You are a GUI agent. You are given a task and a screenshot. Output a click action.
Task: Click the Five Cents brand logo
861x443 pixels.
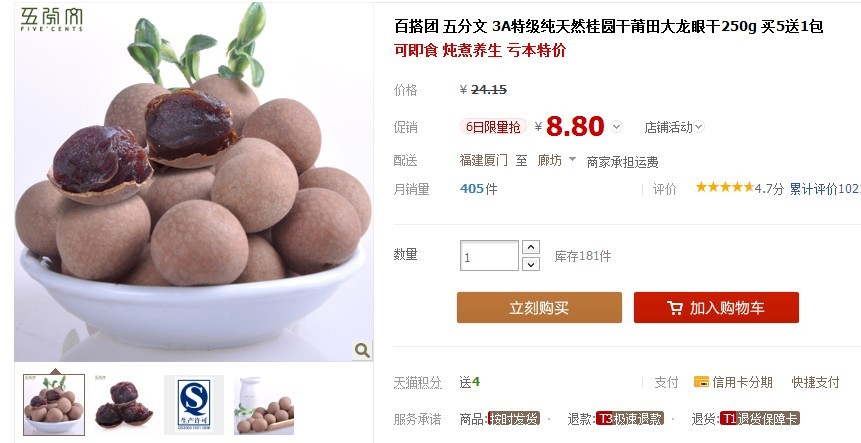pos(52,20)
